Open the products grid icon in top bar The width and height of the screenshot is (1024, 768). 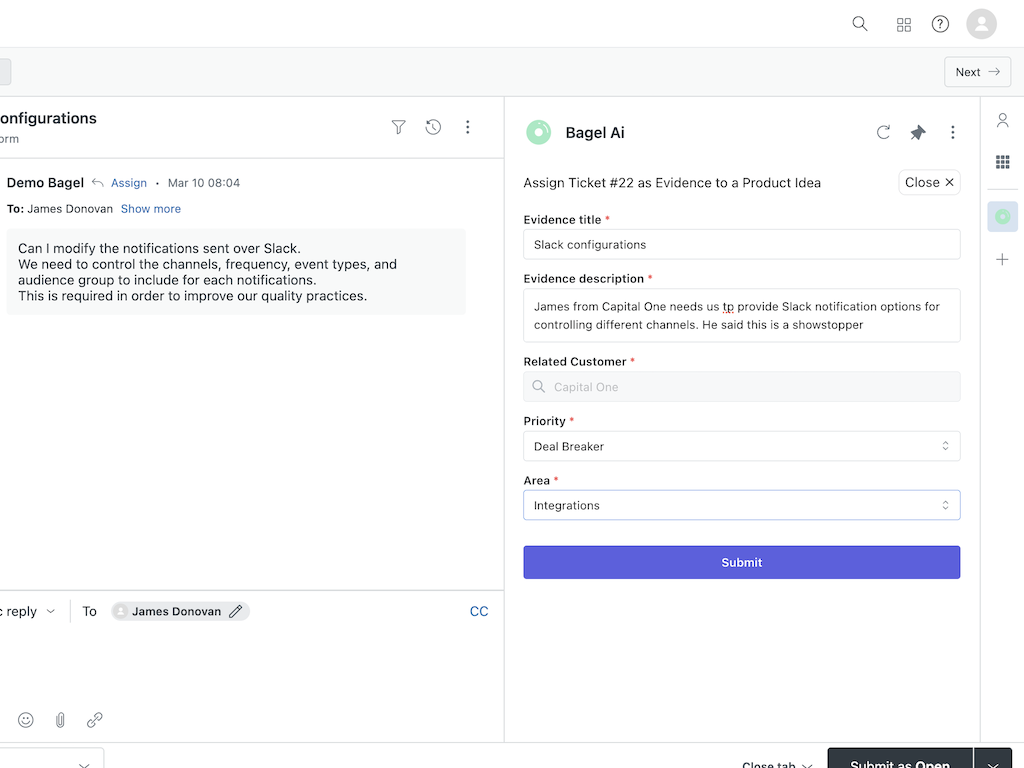point(904,25)
